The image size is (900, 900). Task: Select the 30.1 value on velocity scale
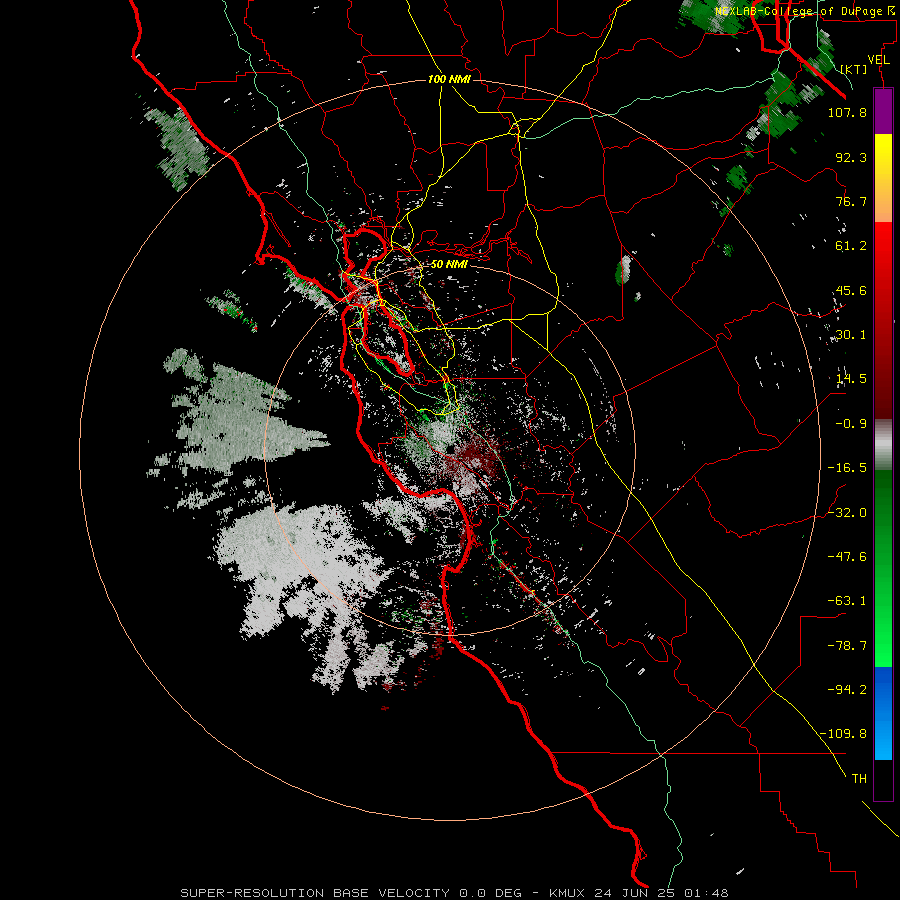click(851, 335)
